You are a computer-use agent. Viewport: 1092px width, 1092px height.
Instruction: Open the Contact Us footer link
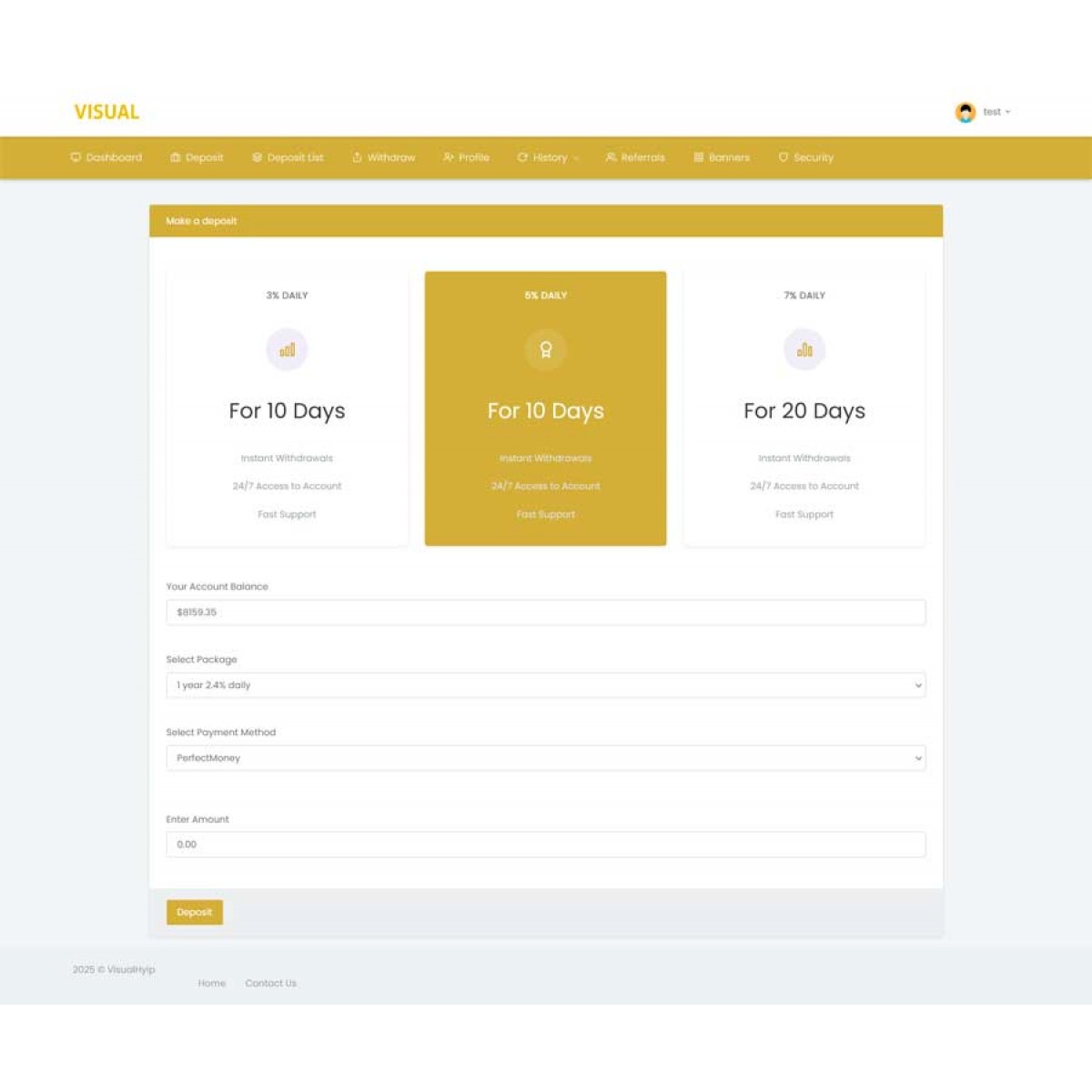coord(270,983)
